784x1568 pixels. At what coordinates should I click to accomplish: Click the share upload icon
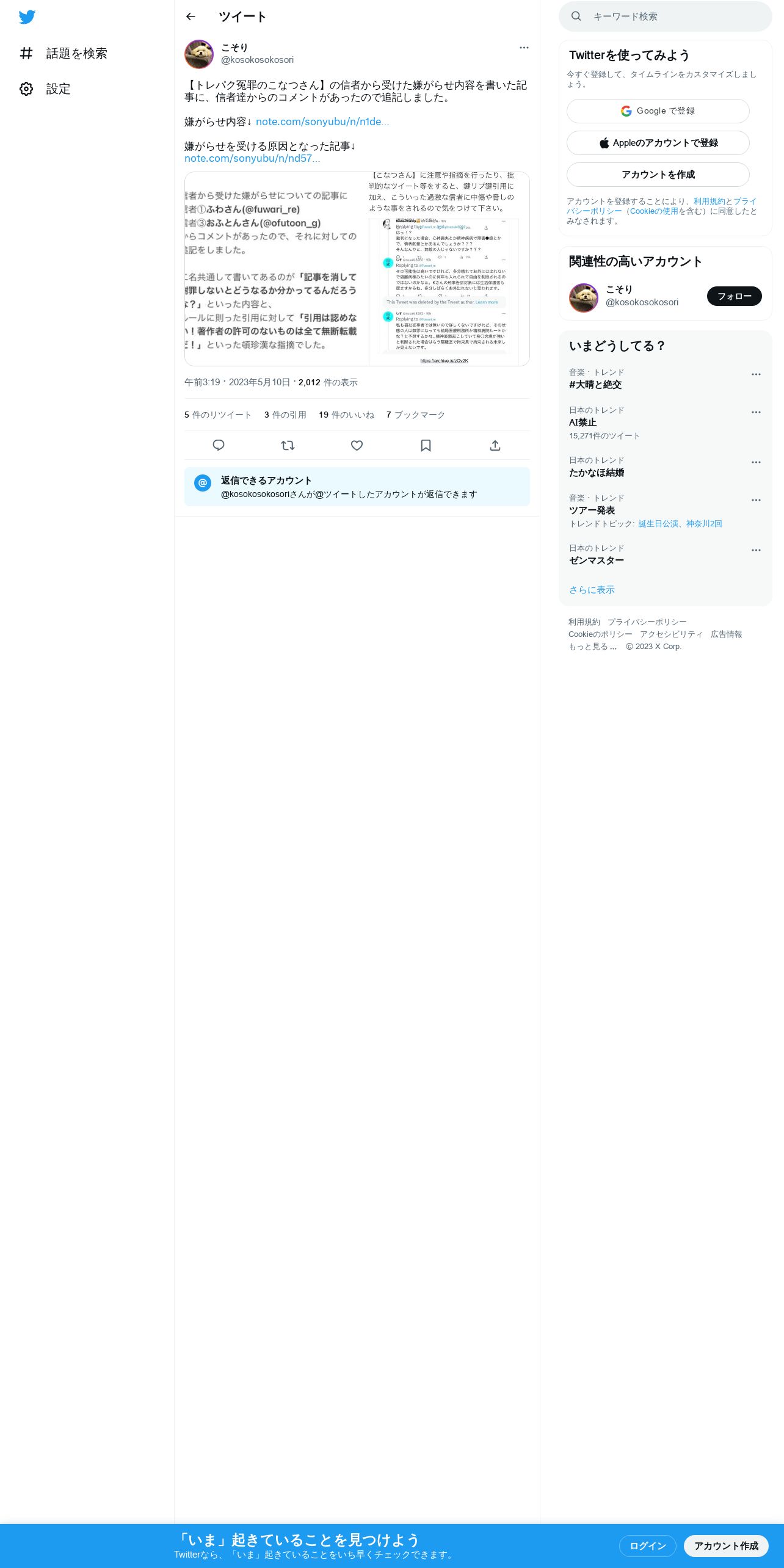[x=495, y=445]
